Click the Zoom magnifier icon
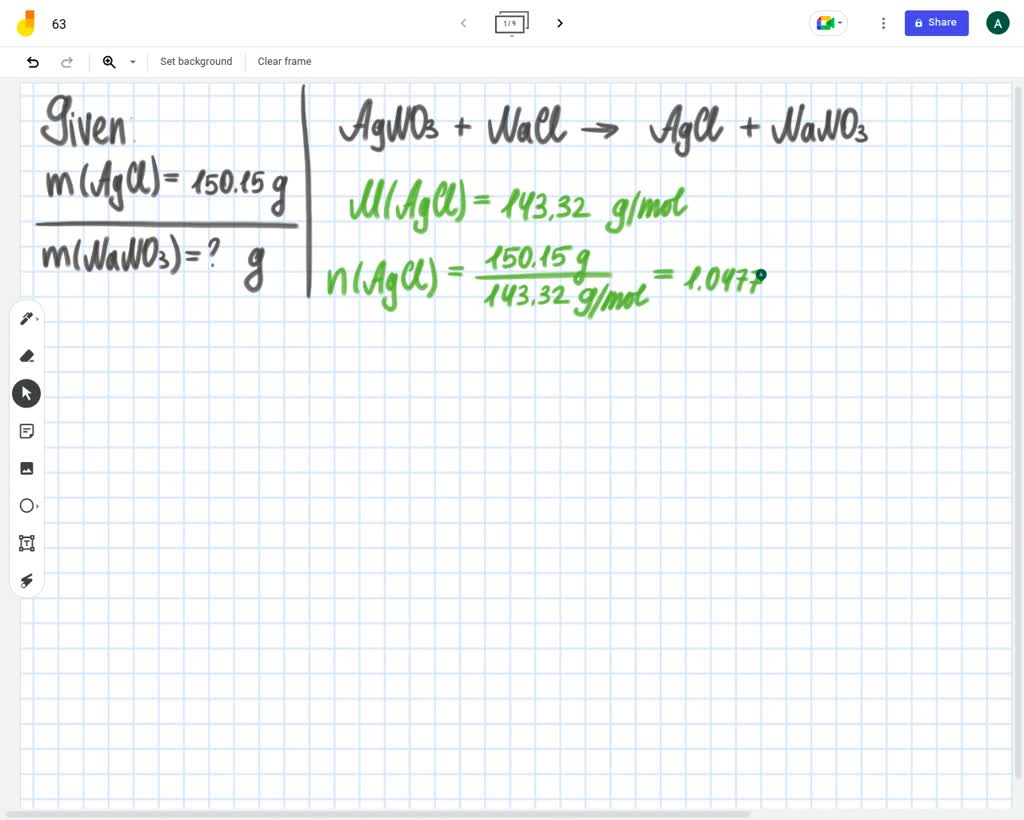The image size is (1024, 820). (110, 61)
